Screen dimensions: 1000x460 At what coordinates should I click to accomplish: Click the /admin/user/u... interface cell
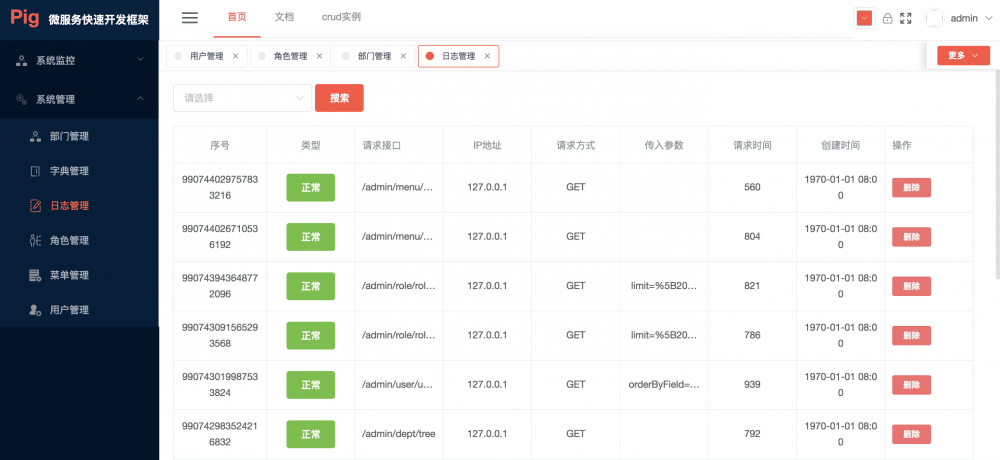[399, 385]
